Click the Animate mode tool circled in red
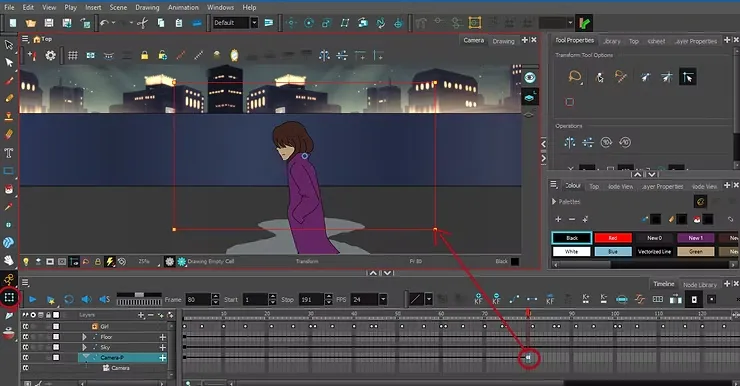The image size is (740, 386). click(9, 297)
